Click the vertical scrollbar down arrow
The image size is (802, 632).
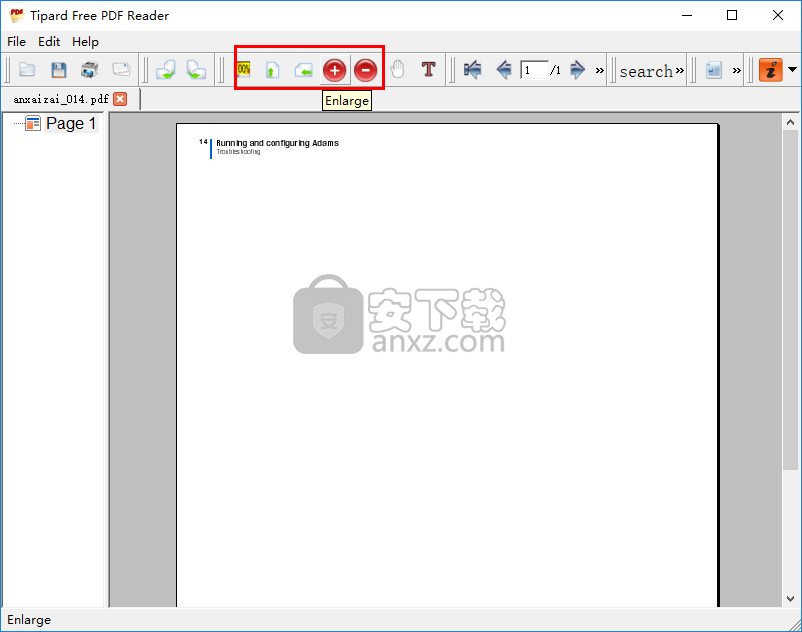click(790, 598)
